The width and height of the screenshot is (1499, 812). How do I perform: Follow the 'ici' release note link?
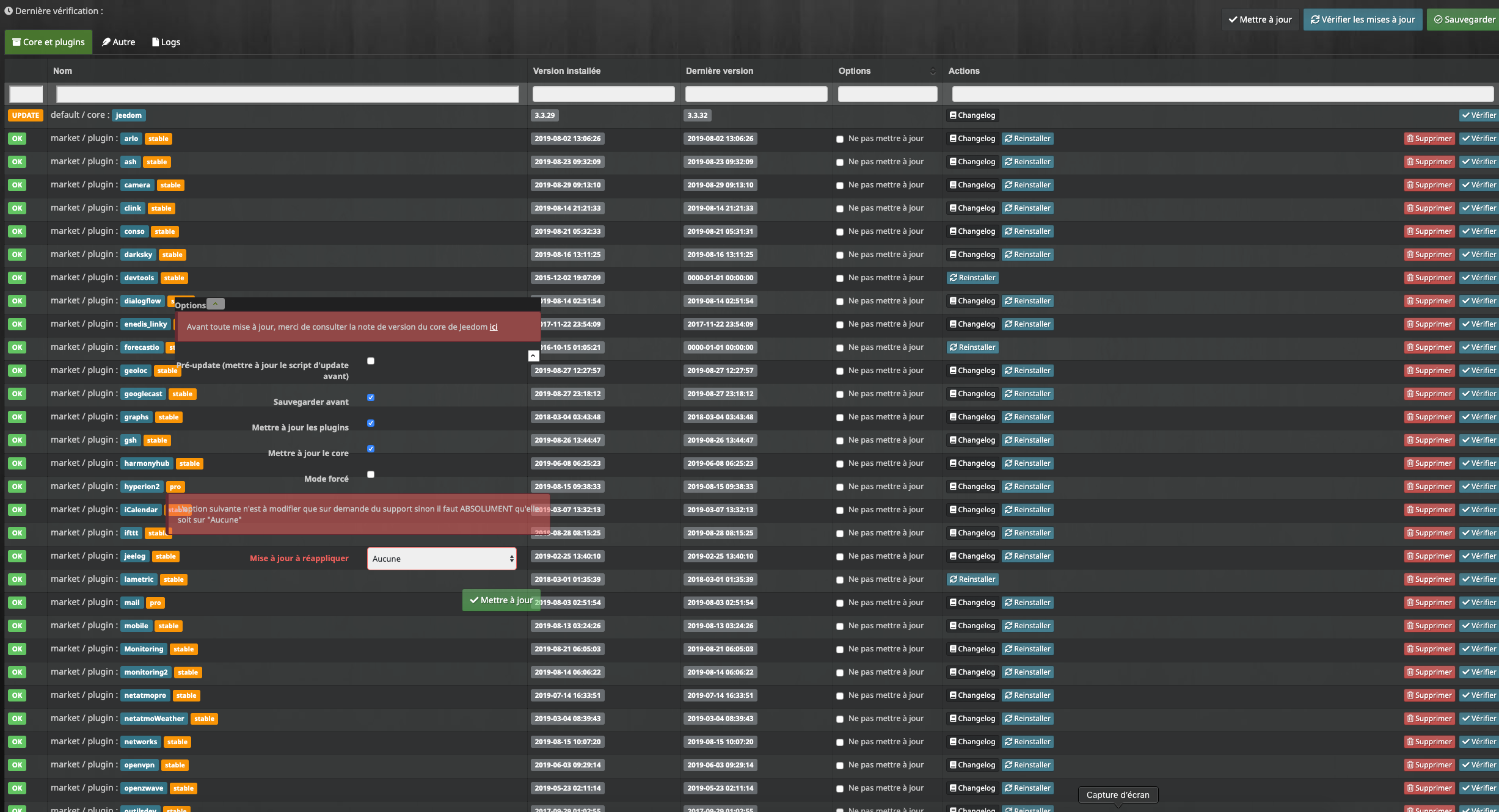(x=494, y=327)
